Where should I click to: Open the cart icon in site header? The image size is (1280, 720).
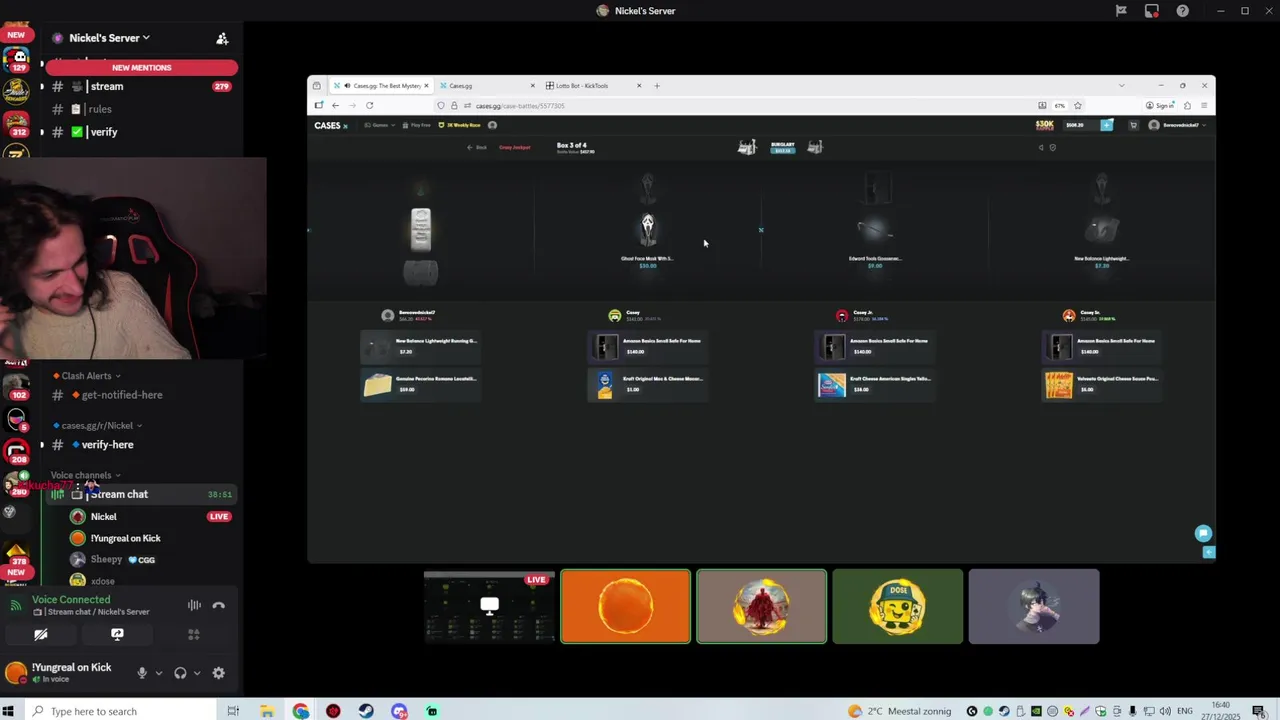1133,125
